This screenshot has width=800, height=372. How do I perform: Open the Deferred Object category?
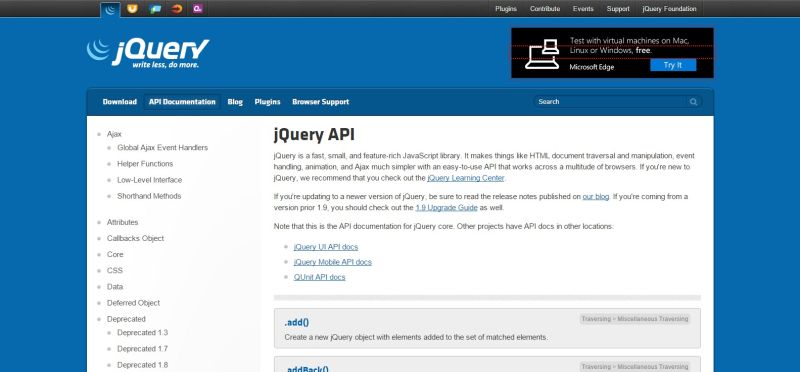pos(133,303)
